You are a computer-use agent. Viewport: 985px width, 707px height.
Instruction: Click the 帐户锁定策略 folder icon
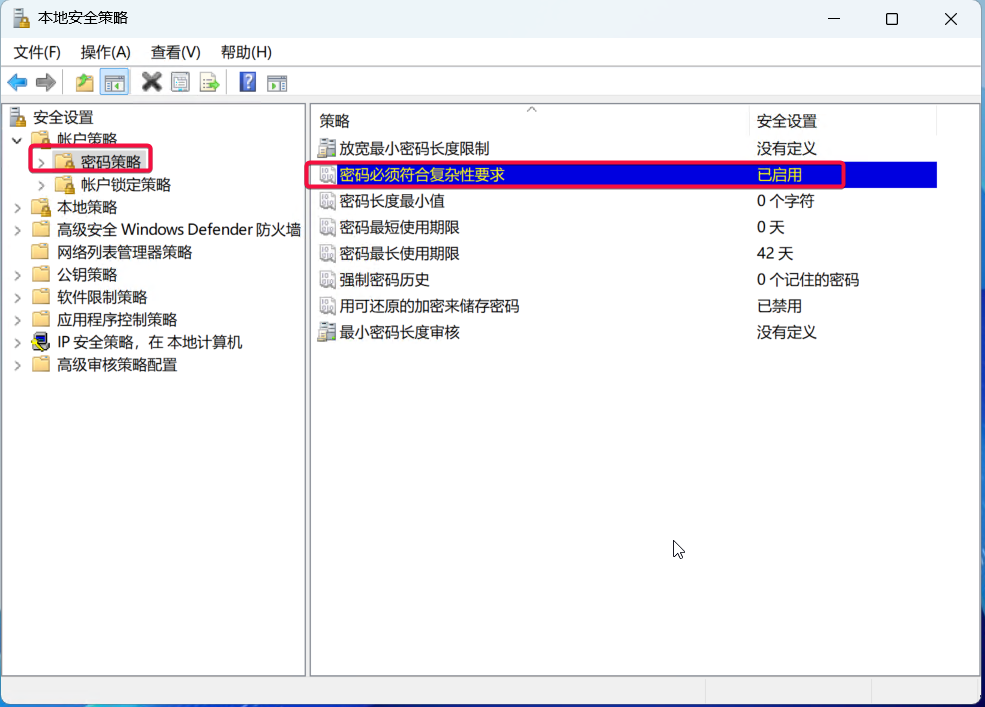[x=65, y=185]
